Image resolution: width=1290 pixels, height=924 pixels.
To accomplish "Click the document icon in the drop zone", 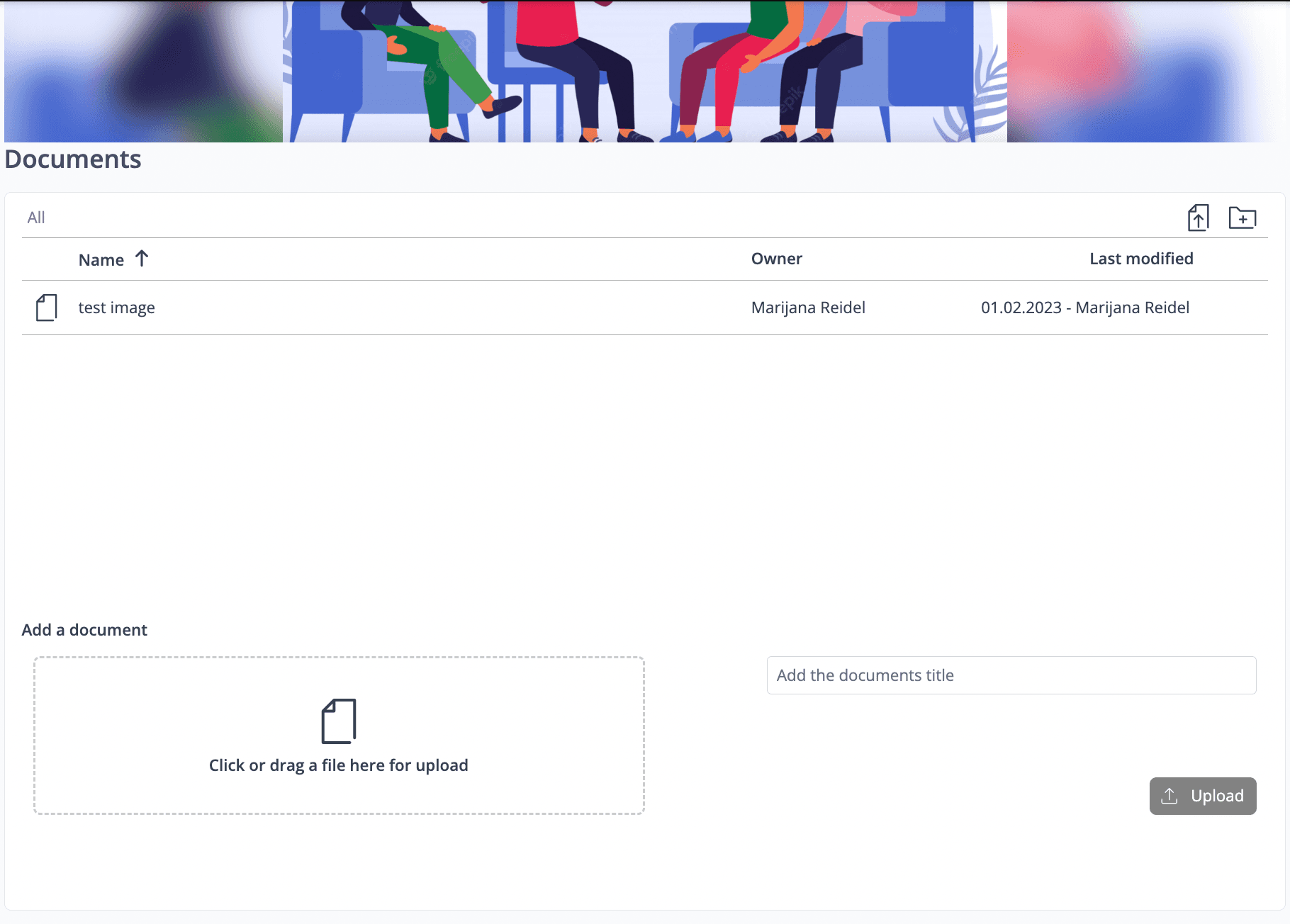I will (x=339, y=721).
